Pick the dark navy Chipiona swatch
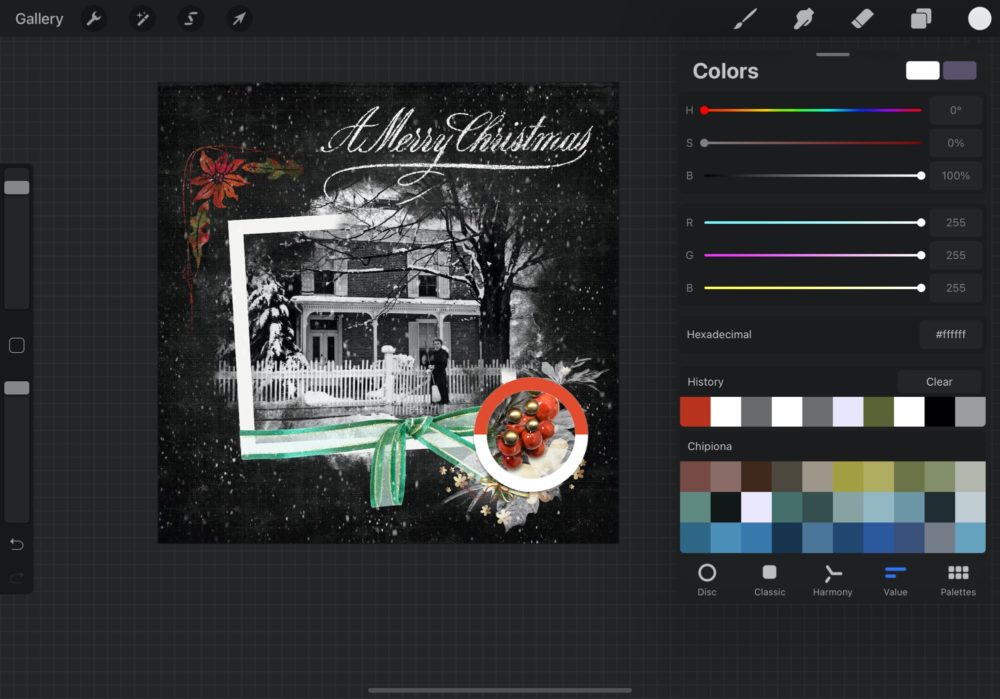The image size is (1000, 699). coord(787,538)
